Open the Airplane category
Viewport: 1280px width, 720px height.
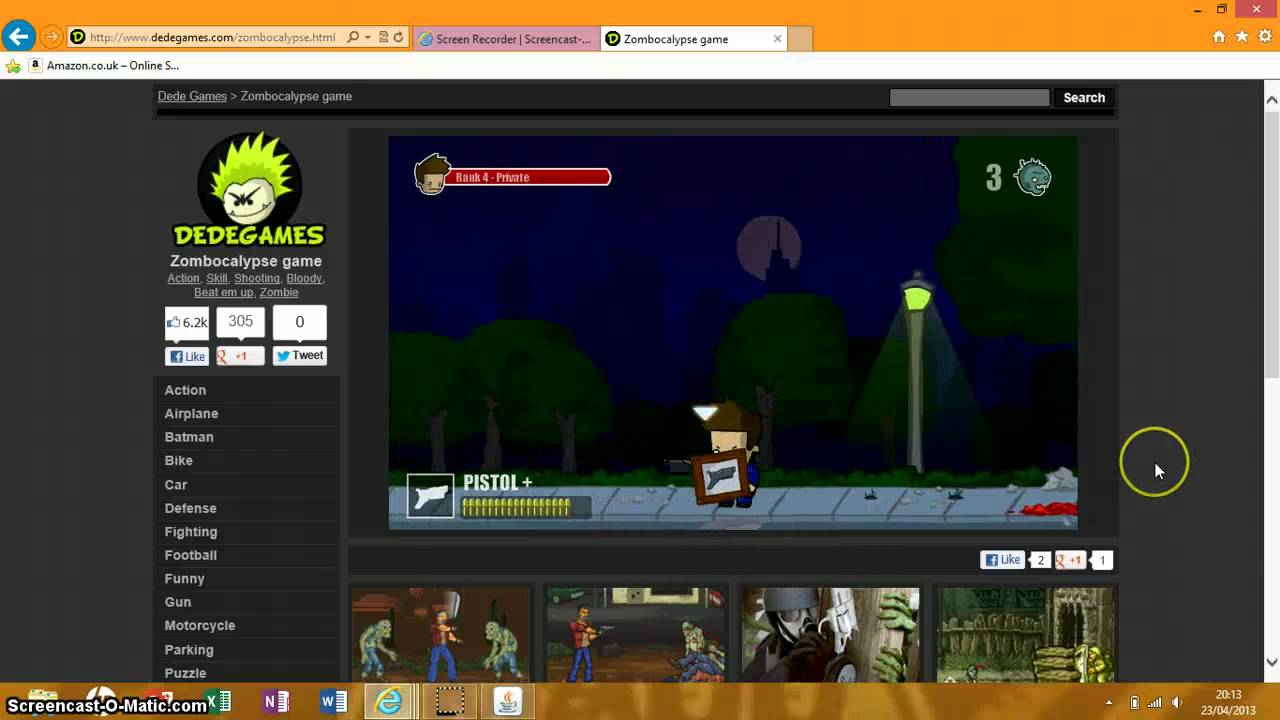191,413
